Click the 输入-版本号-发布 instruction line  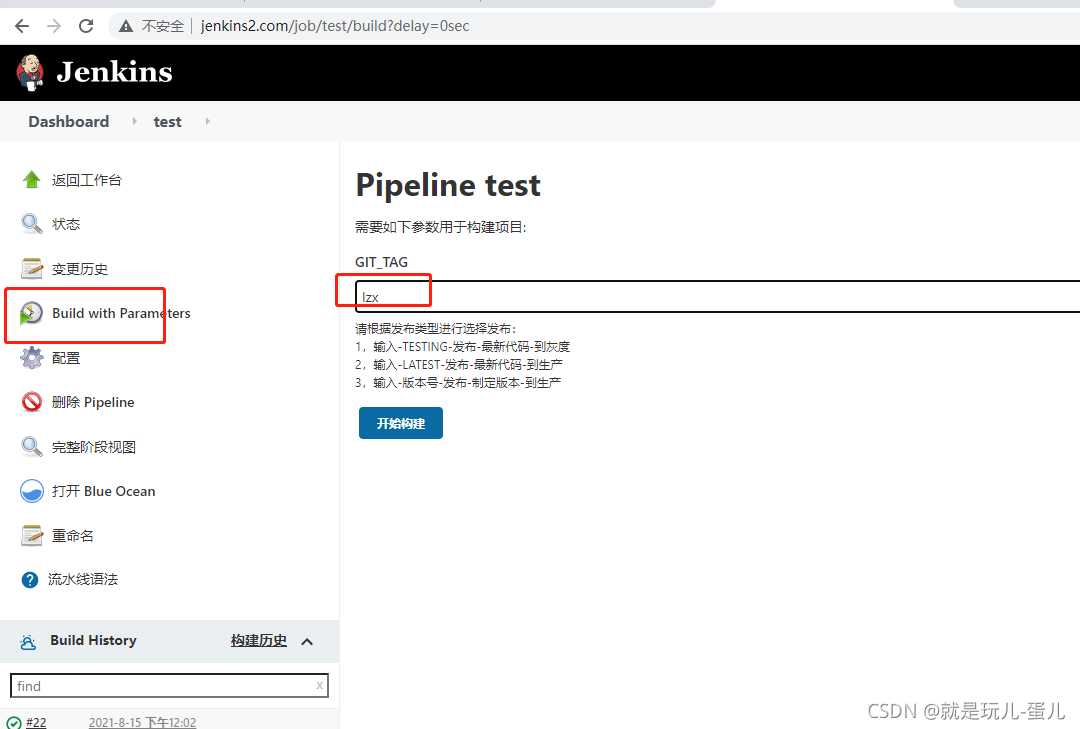458,382
